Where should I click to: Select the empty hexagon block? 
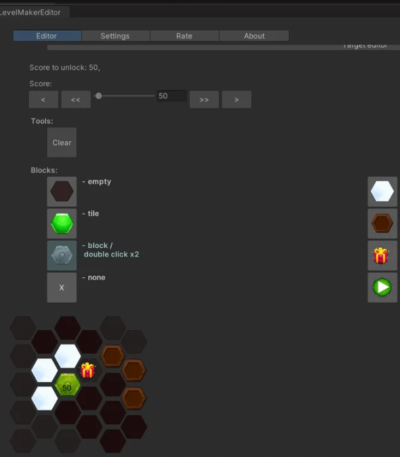coord(62,191)
